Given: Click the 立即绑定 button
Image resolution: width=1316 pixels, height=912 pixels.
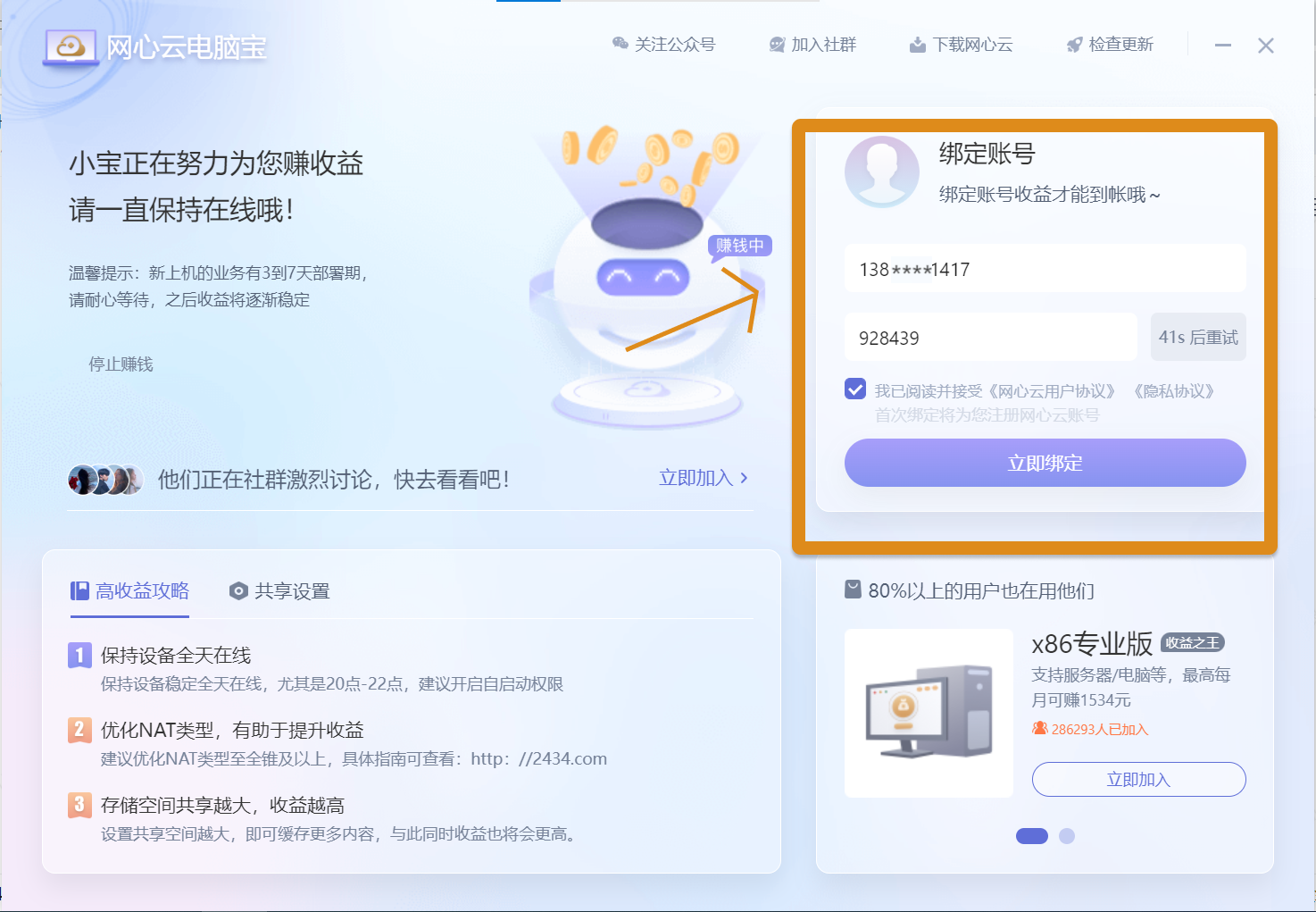Looking at the screenshot, I should tap(1045, 463).
